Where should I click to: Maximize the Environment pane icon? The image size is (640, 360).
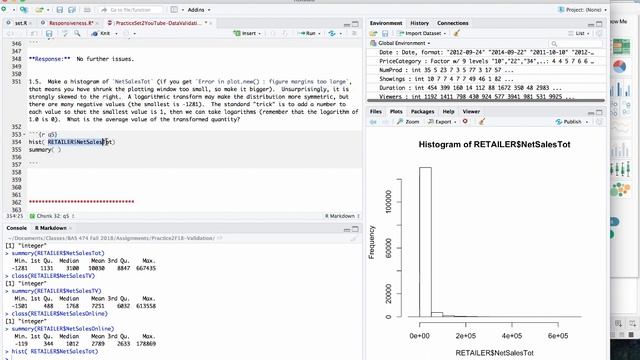(599, 24)
